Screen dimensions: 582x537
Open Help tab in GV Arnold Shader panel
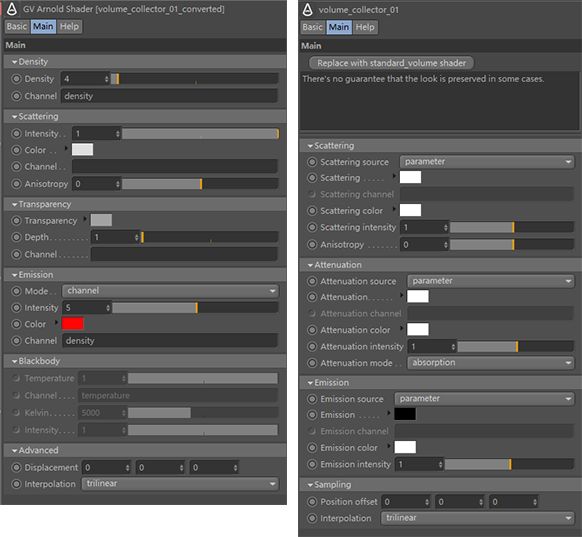[x=69, y=26]
